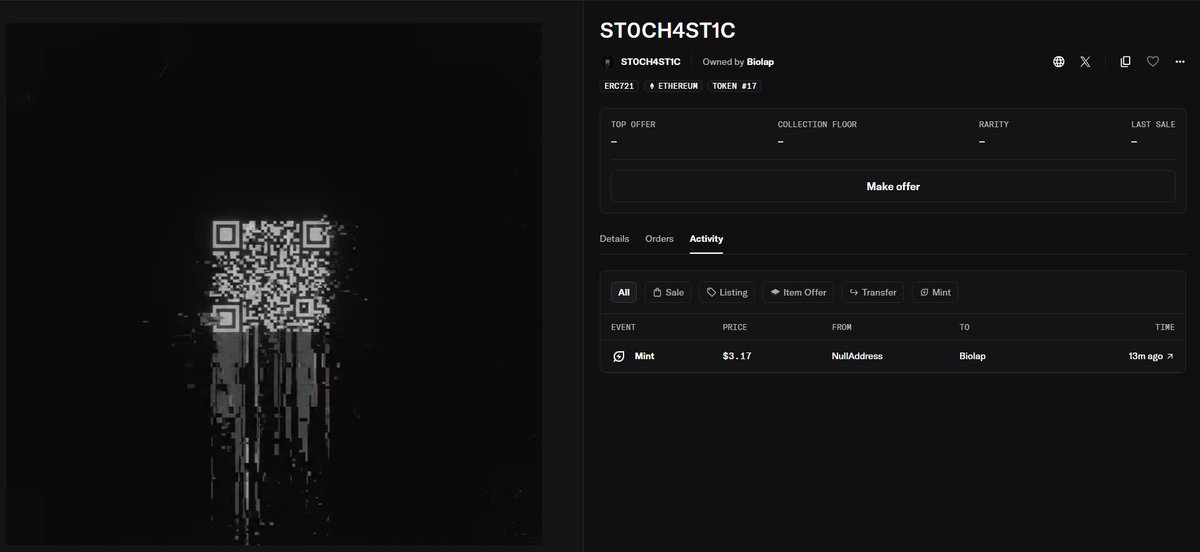The height and width of the screenshot is (552, 1200).
Task: Click the ST0CH4ST1C collection avatar icon
Action: [x=609, y=62]
